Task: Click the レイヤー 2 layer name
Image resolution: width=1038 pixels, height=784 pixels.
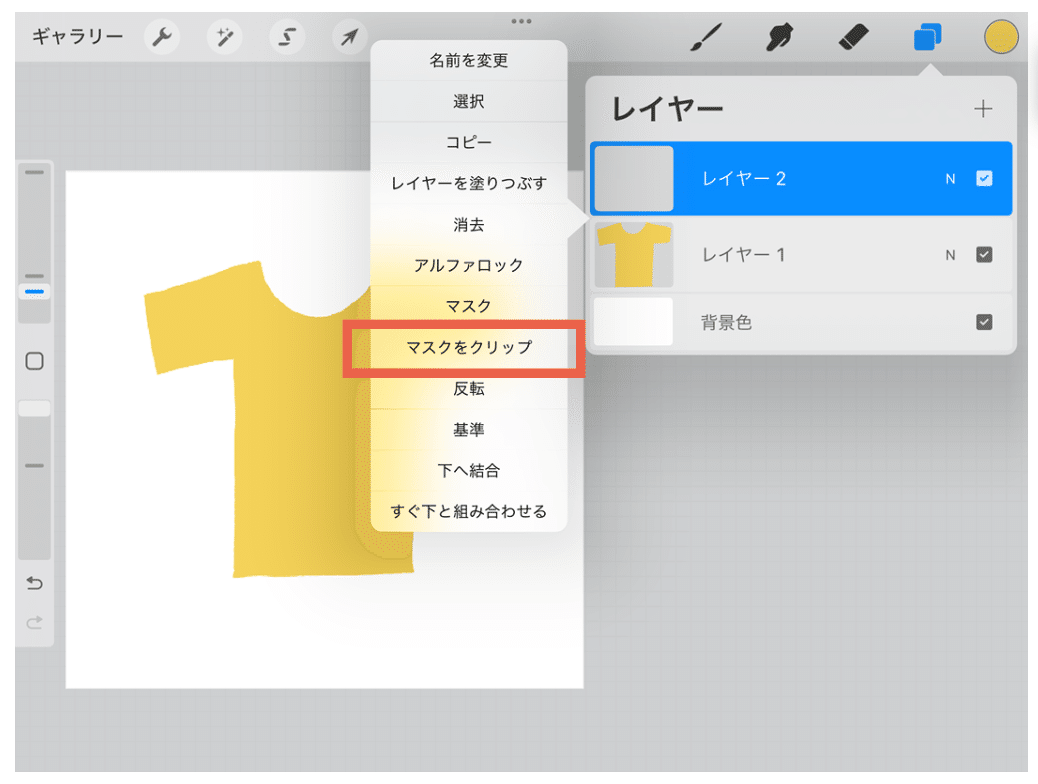Action: click(743, 179)
